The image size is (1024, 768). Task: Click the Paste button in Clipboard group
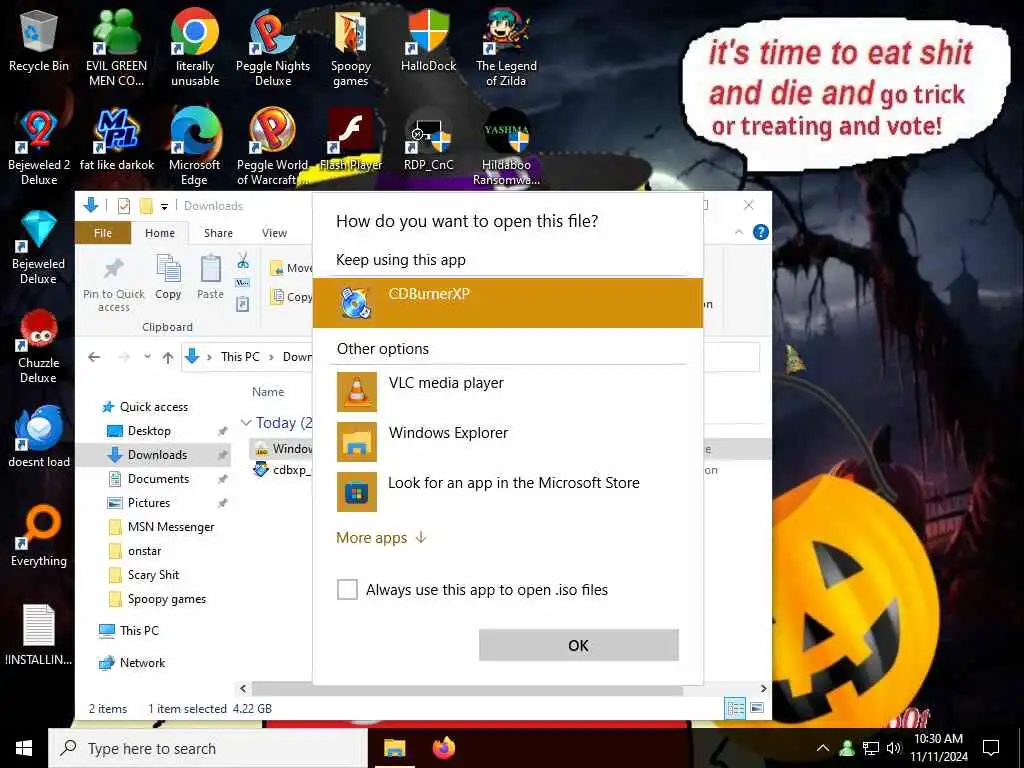click(x=210, y=277)
